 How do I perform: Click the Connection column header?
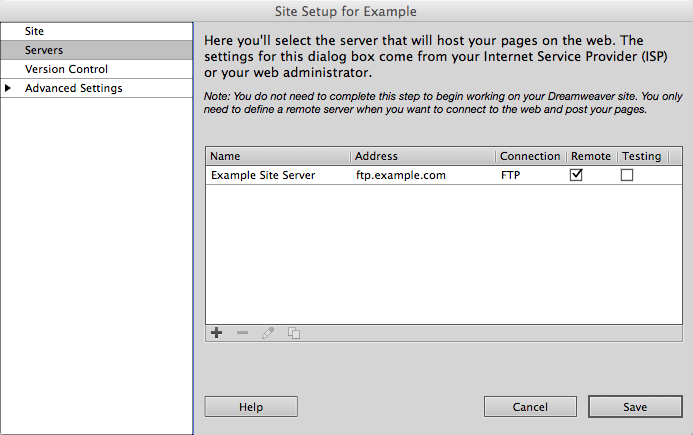click(530, 156)
